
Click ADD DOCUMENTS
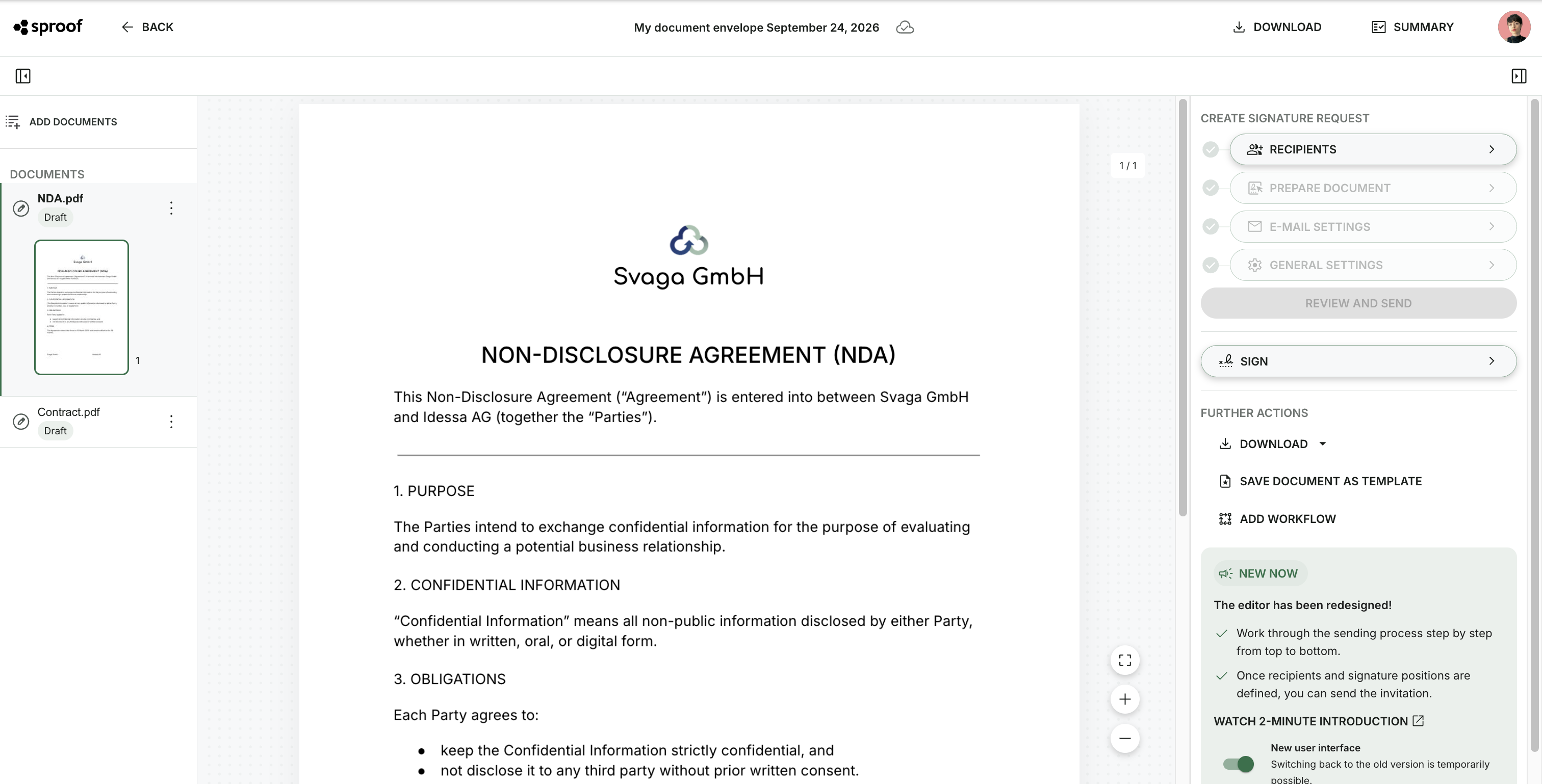[62, 121]
